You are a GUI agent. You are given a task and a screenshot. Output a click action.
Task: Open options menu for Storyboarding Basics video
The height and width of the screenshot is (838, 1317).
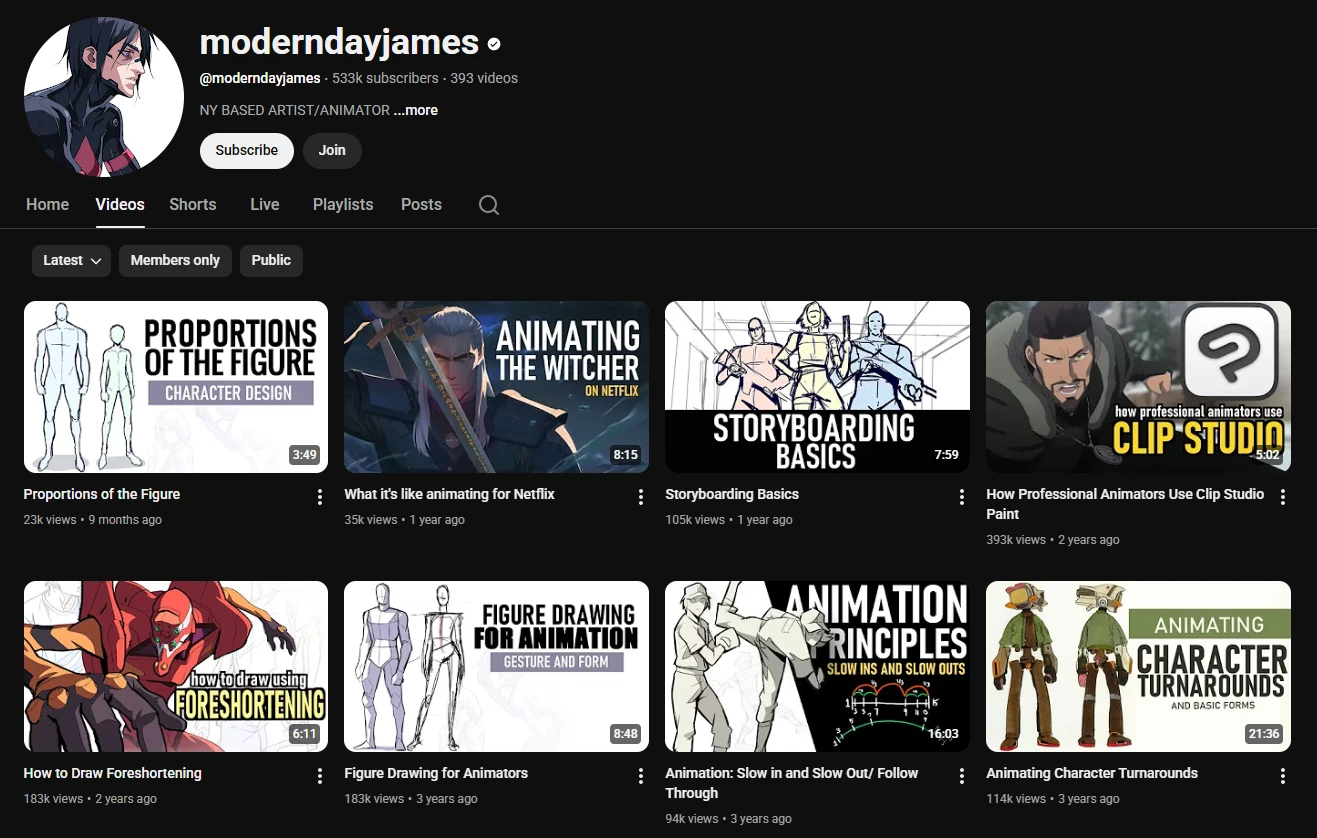click(x=961, y=496)
